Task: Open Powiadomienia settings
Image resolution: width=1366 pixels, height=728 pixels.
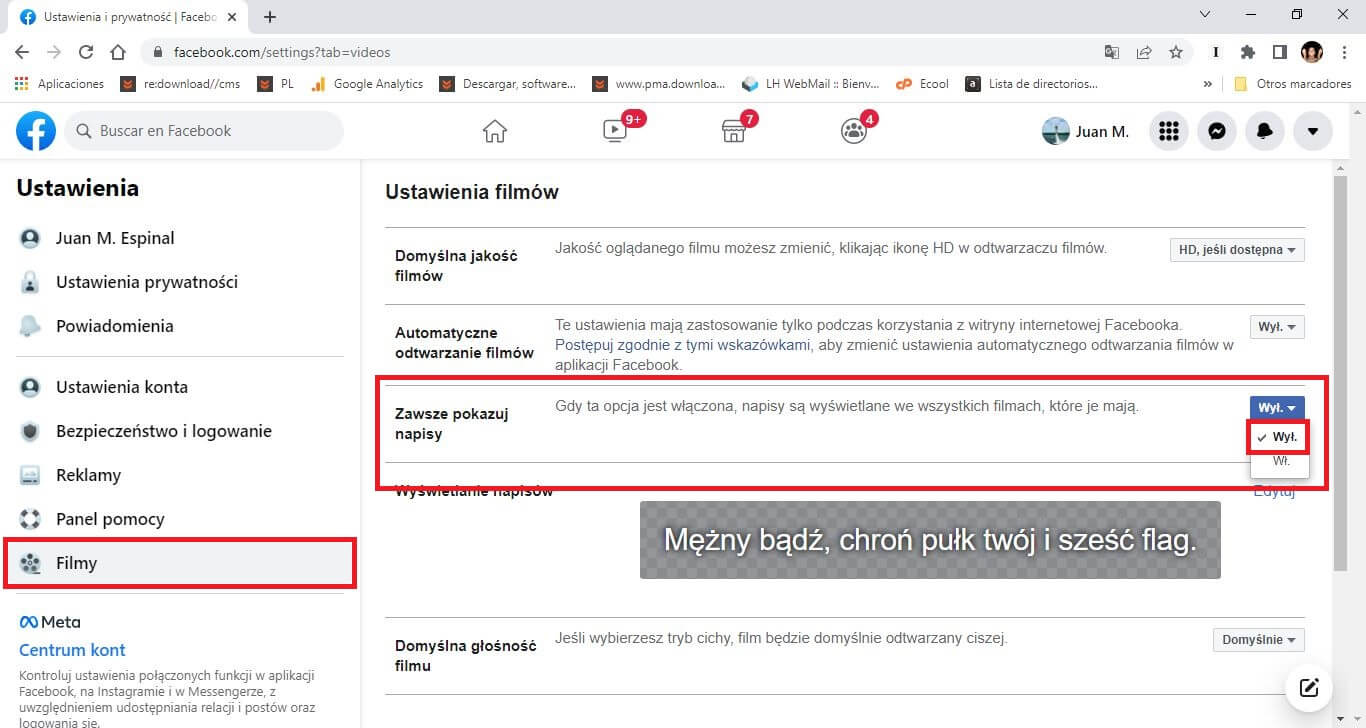Action: coord(180,326)
